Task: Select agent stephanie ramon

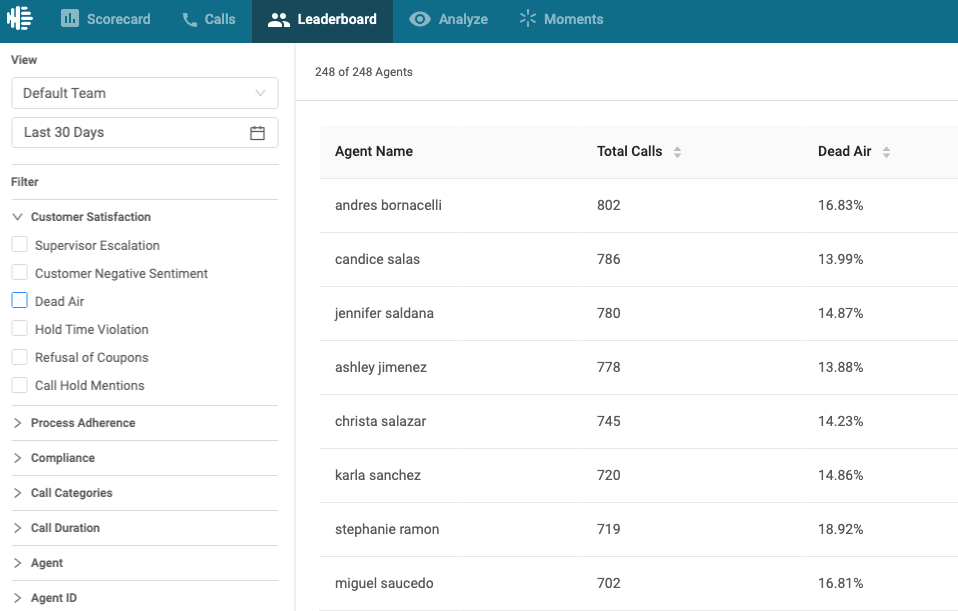Action: point(638,529)
